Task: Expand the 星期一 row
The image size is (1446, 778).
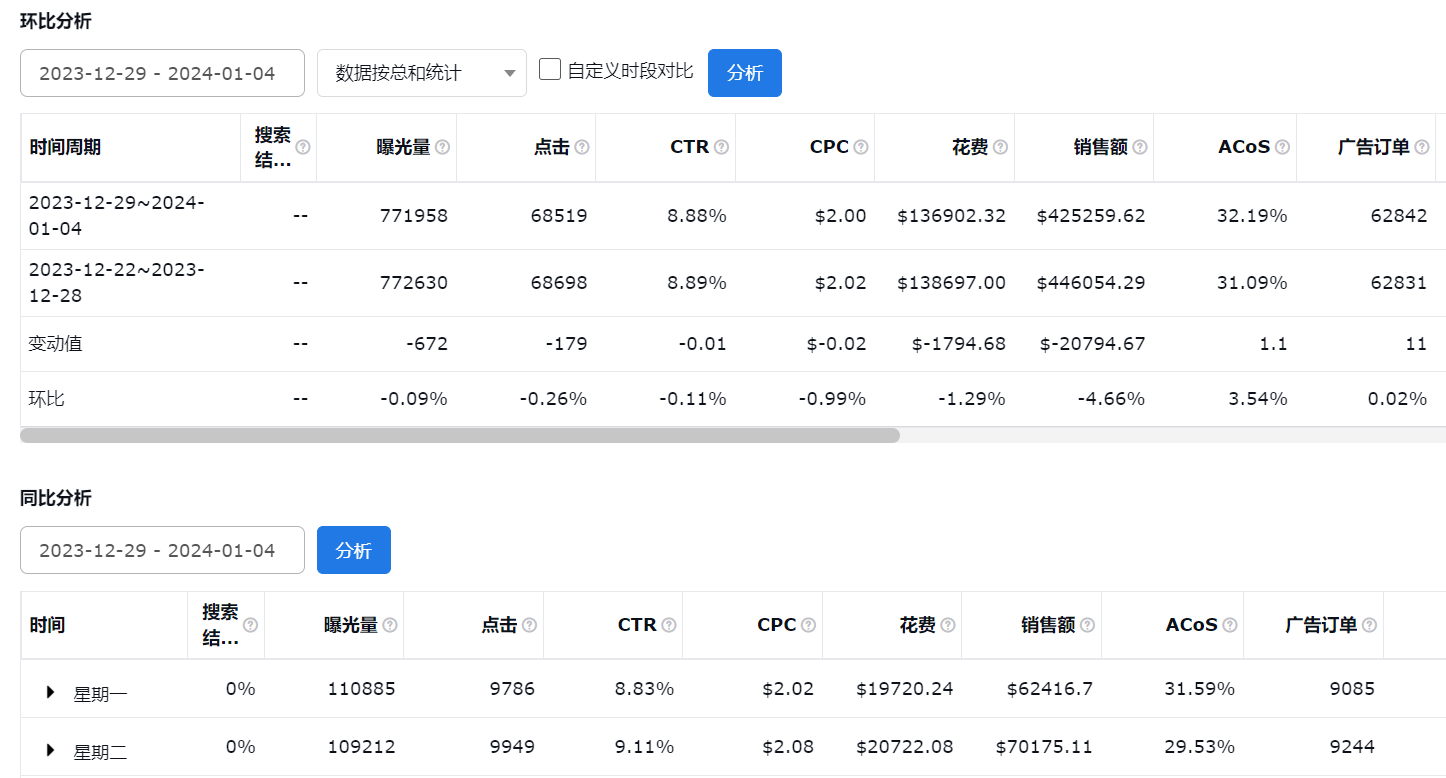Action: 51,692
